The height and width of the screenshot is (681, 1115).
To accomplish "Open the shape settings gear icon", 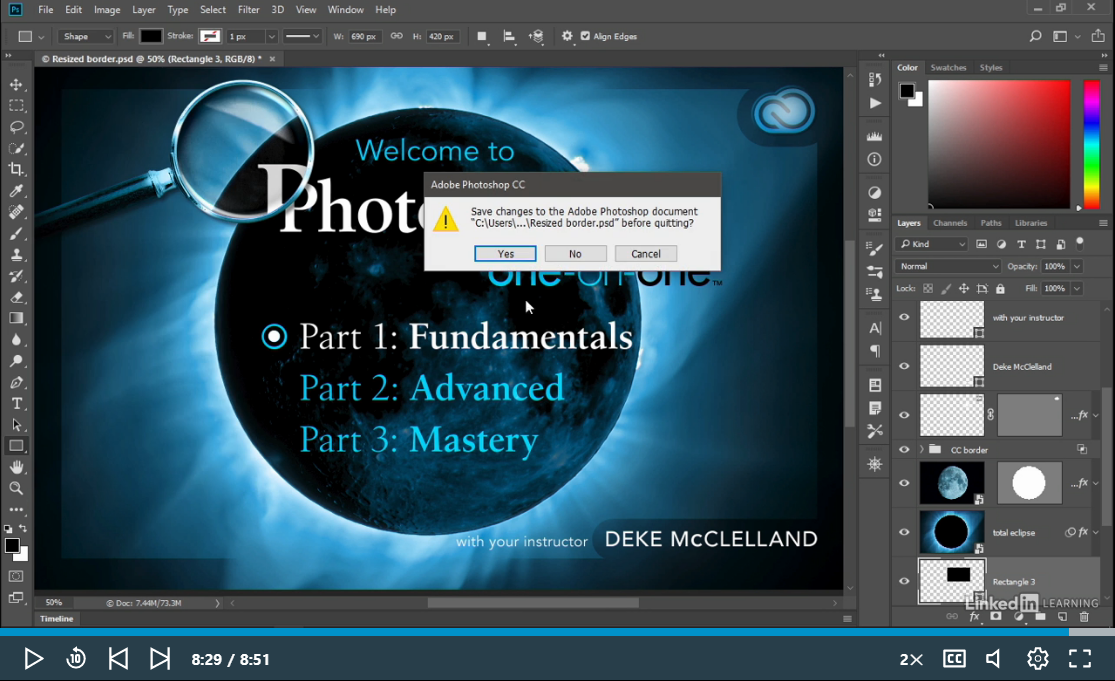I will coord(567,36).
